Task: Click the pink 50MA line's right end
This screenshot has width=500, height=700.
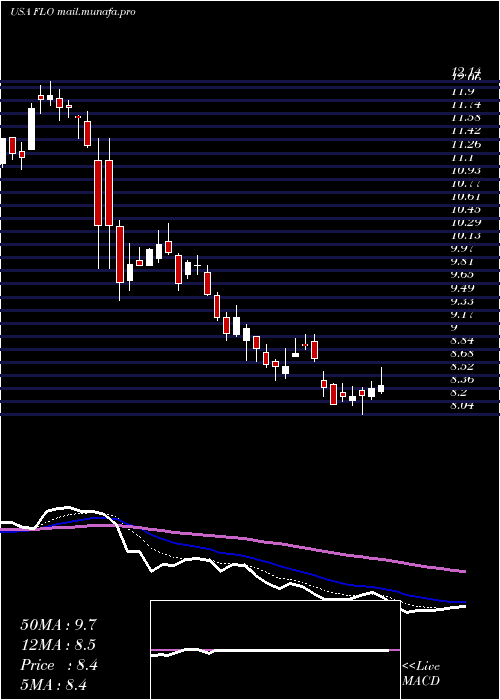Action: 464,571
